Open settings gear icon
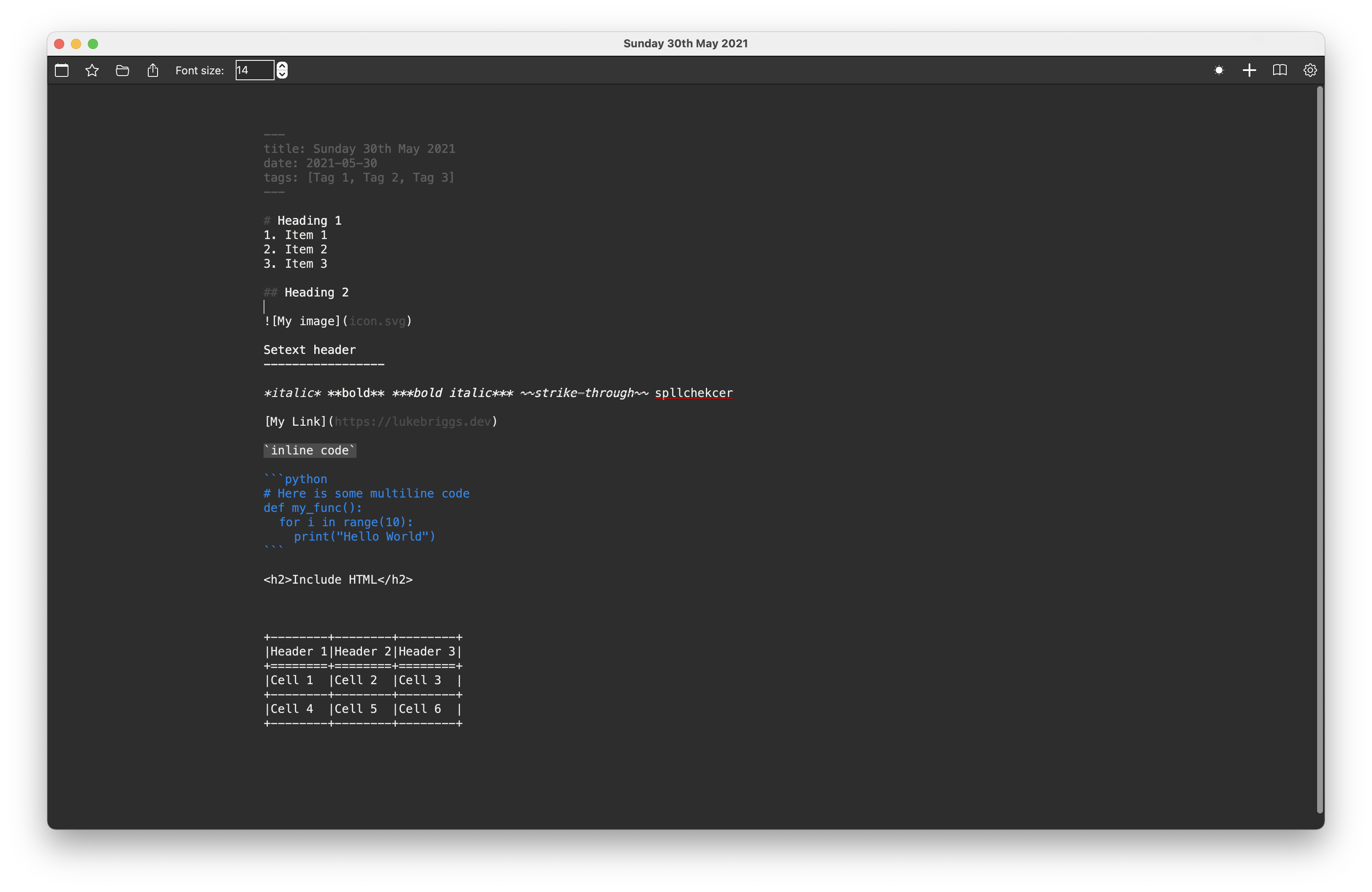 point(1310,70)
